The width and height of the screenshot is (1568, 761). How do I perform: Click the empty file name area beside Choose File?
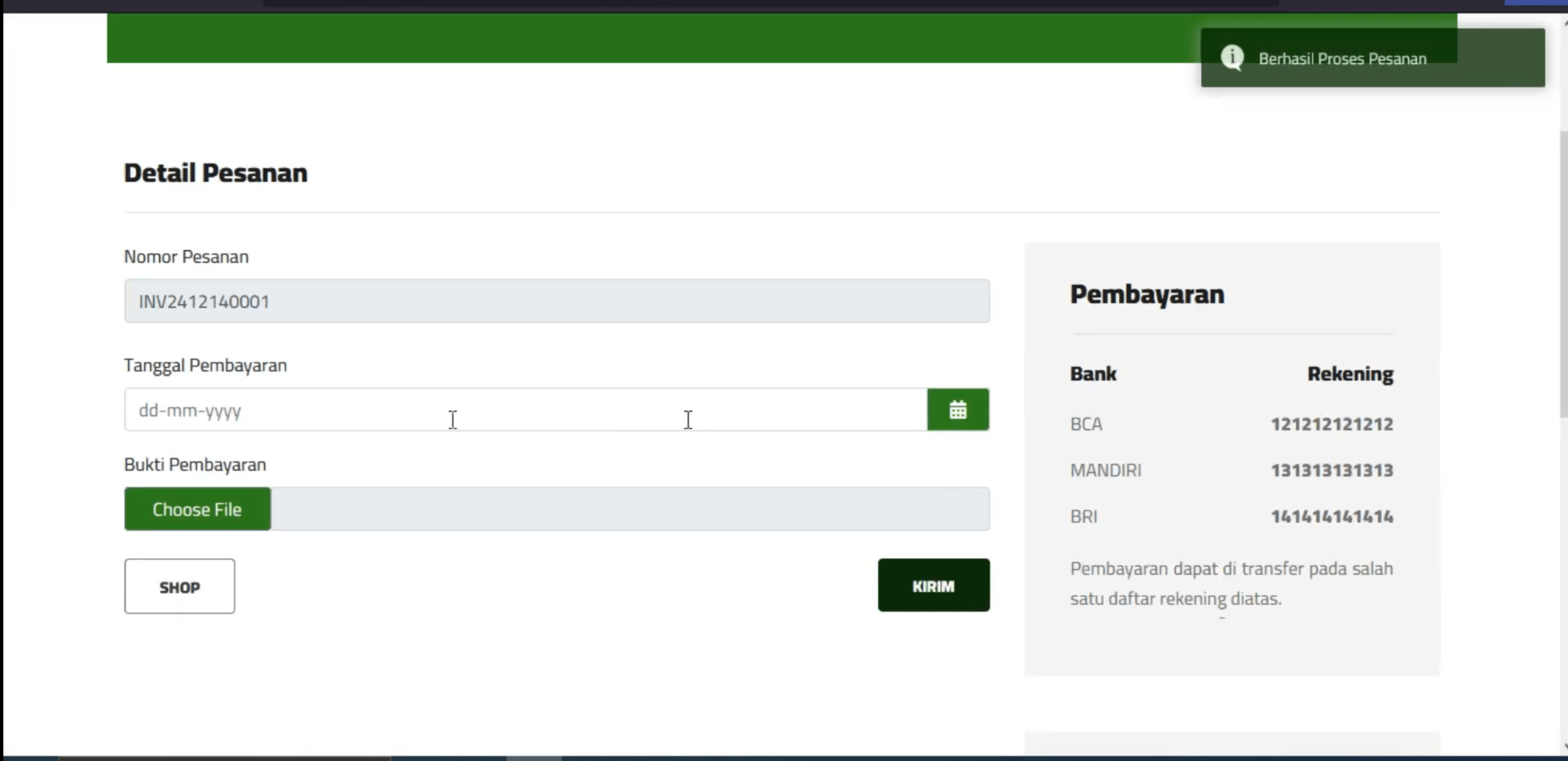pyautogui.click(x=630, y=509)
